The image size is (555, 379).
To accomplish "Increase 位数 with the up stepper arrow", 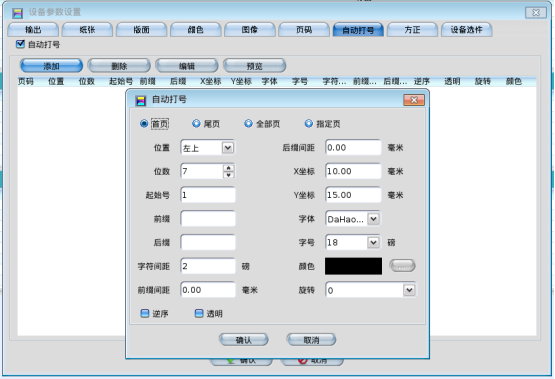I will [x=229, y=168].
